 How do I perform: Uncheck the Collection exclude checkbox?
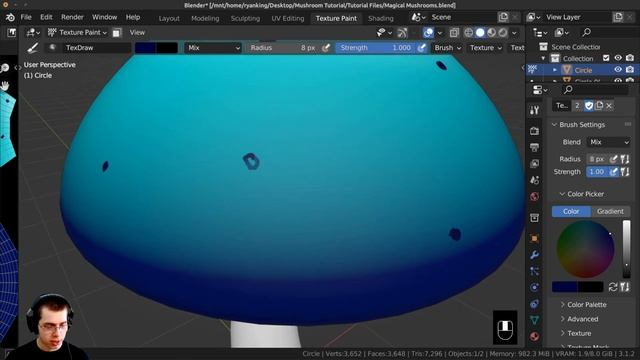tap(606, 58)
